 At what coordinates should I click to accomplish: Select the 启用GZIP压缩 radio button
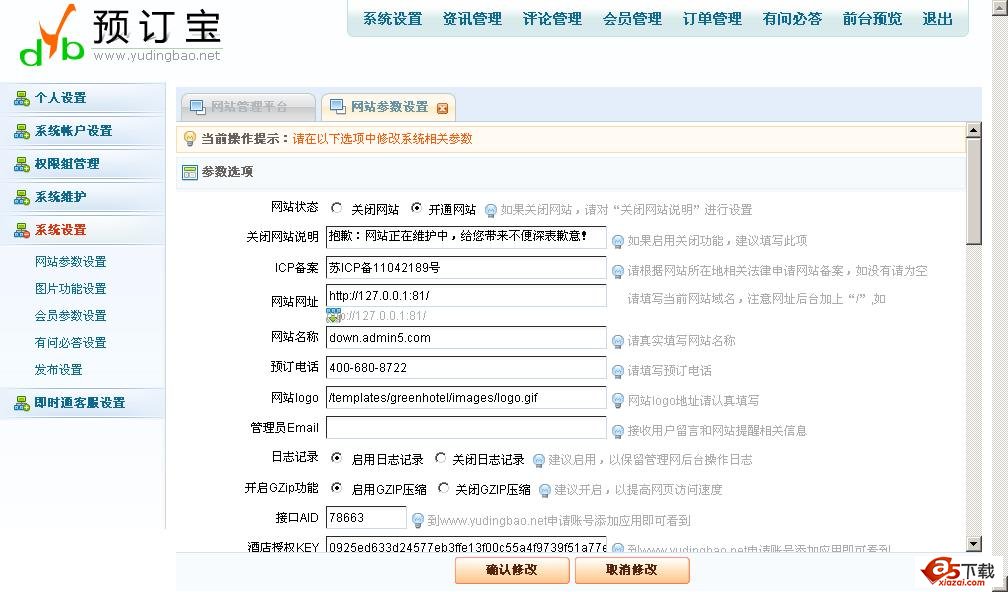[x=336, y=488]
